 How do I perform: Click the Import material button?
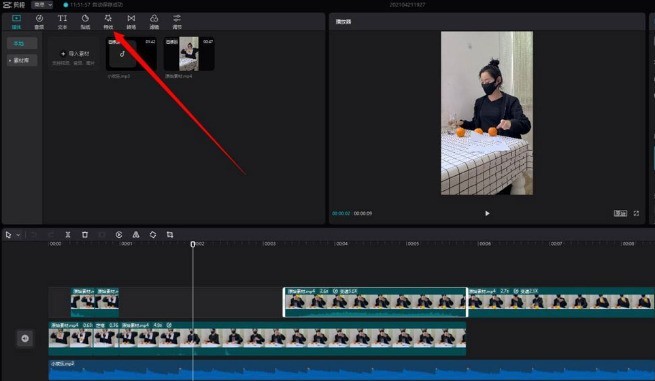click(x=74, y=54)
